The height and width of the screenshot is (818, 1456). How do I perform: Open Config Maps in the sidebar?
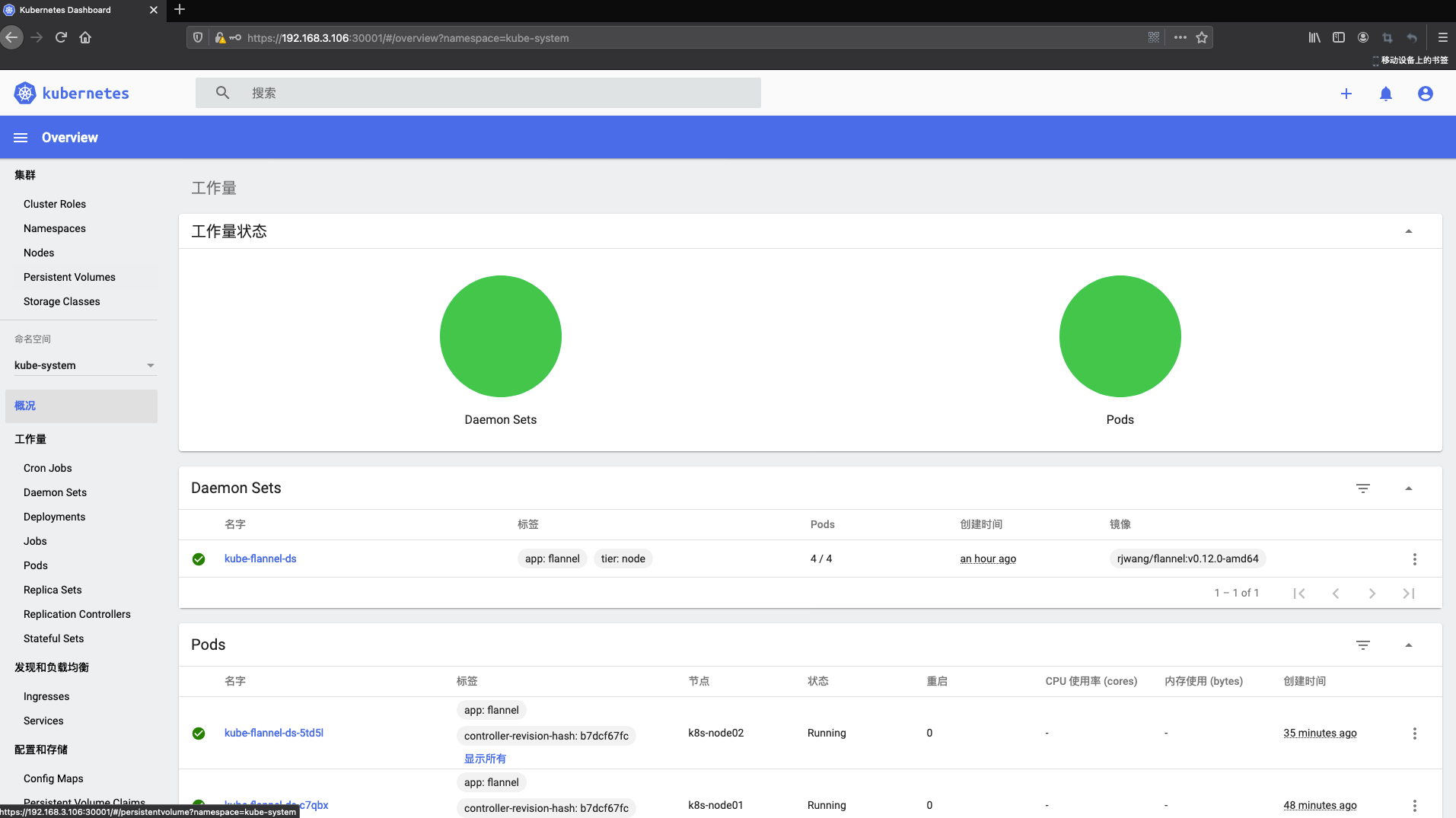tap(53, 778)
